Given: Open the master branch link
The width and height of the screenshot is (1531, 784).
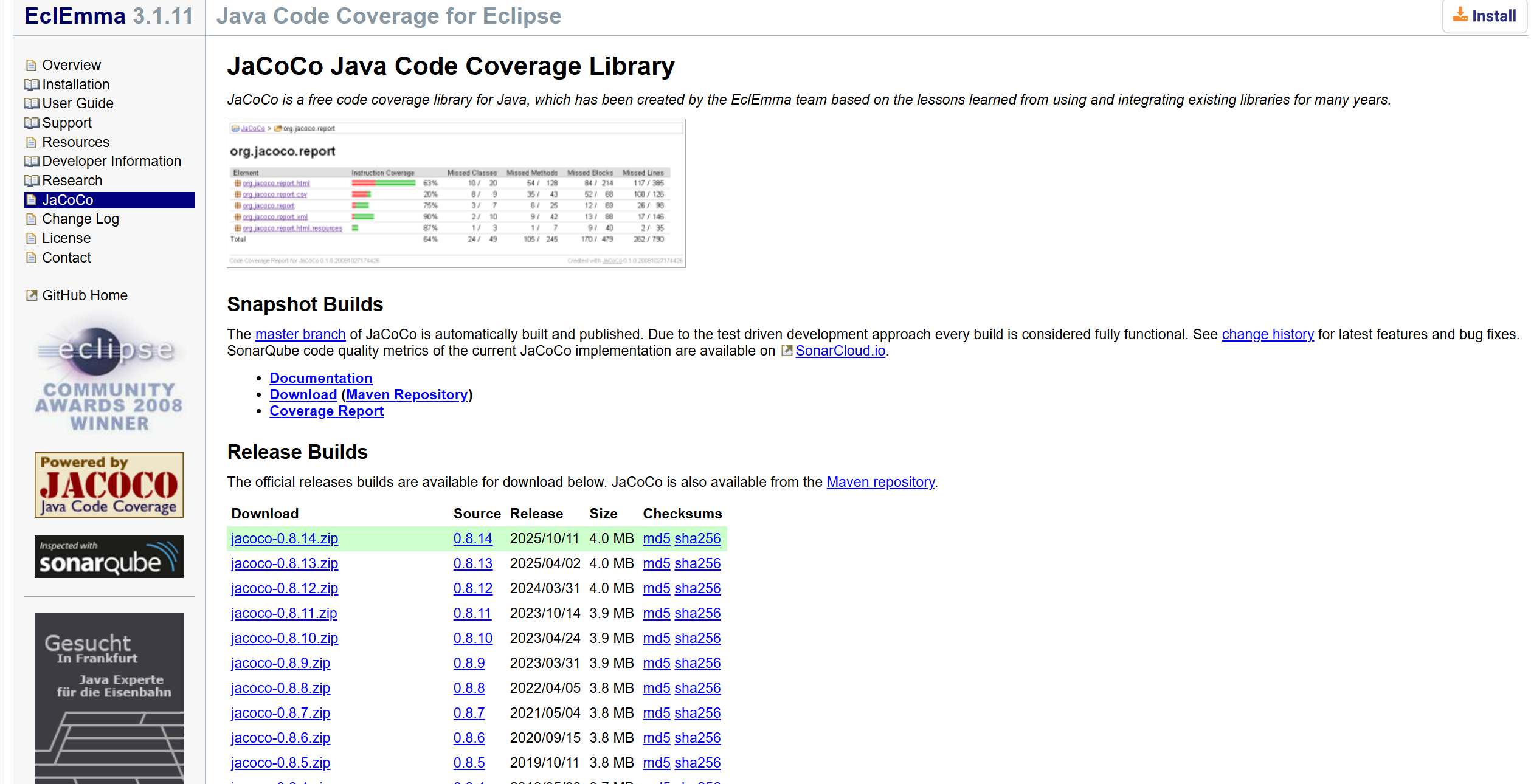Looking at the screenshot, I should pos(300,334).
